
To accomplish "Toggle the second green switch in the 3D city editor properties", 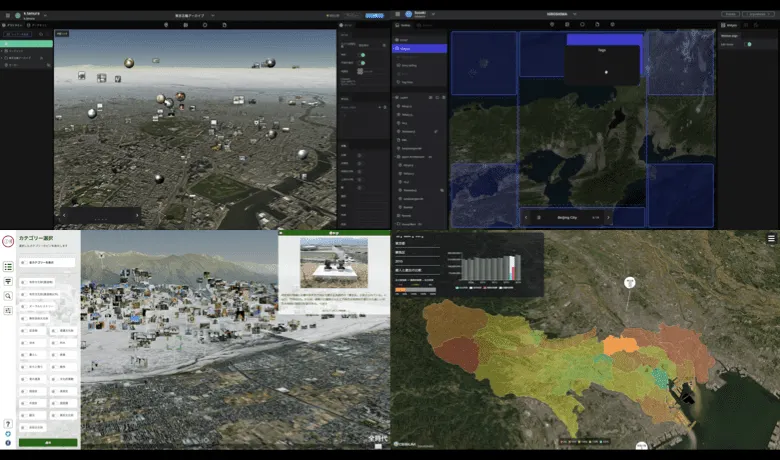I will pyautogui.click(x=362, y=63).
